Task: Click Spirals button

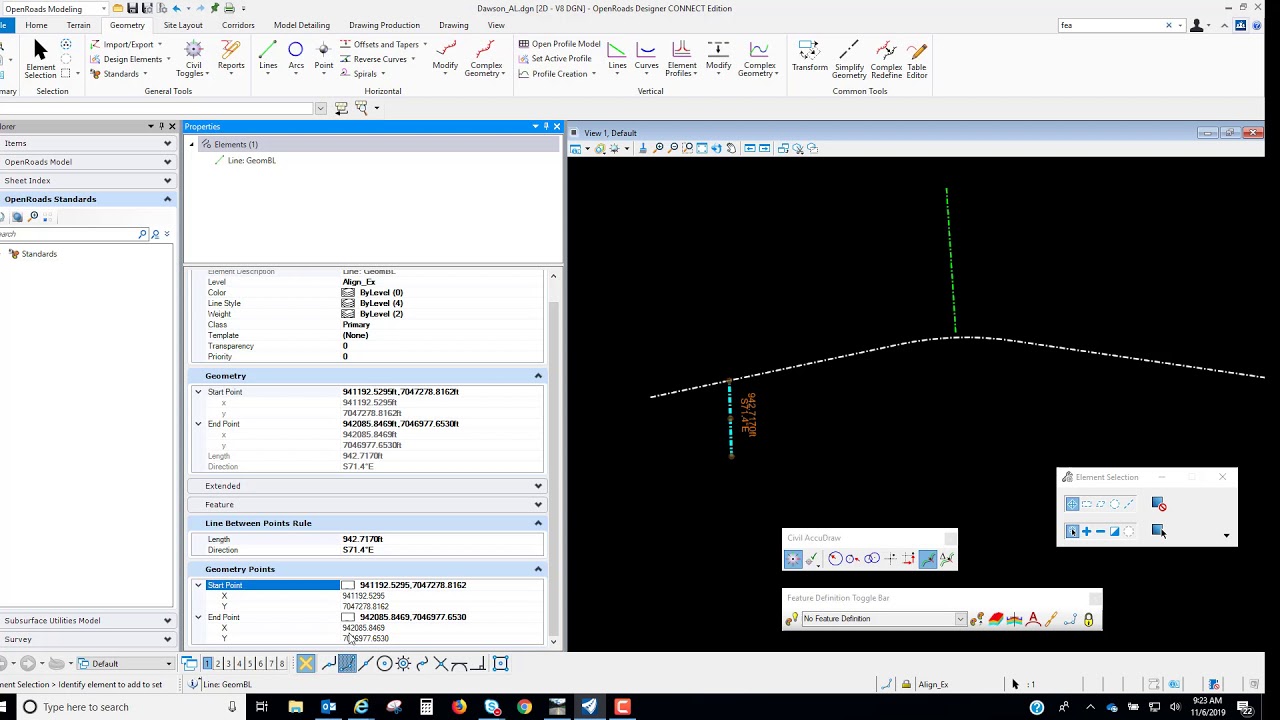Action: tap(362, 73)
